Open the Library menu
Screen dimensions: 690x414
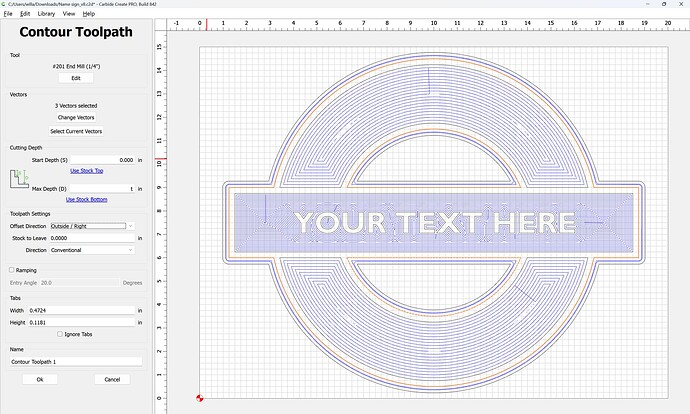(x=46, y=14)
